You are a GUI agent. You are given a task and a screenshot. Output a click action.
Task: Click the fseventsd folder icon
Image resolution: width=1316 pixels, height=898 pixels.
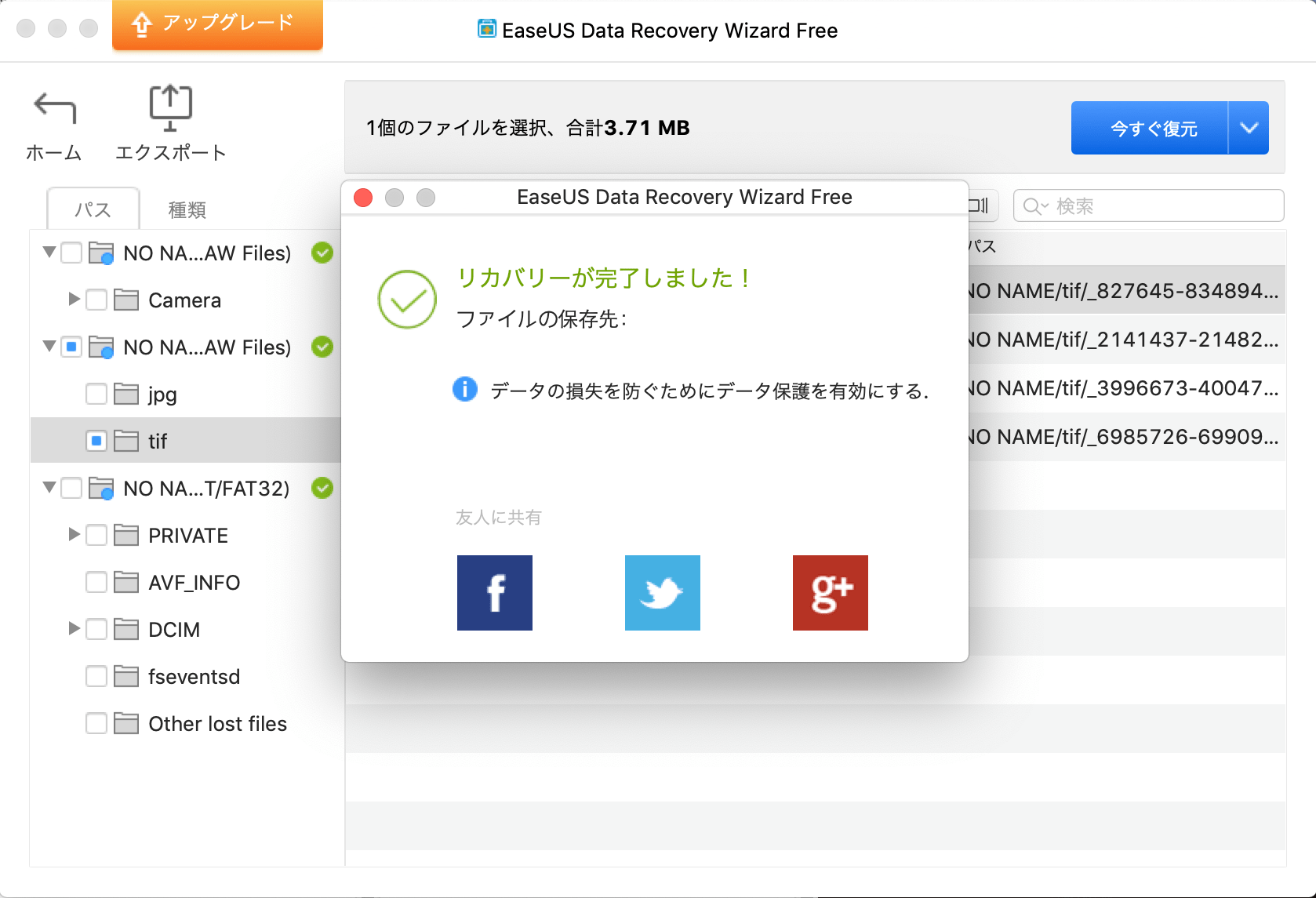point(126,676)
